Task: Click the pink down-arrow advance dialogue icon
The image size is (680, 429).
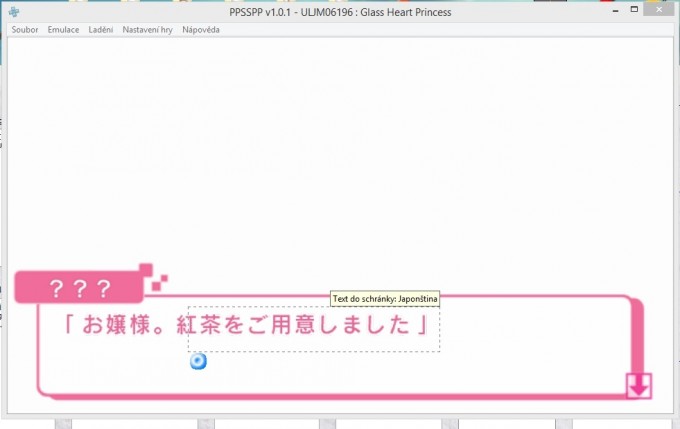Action: [x=639, y=386]
